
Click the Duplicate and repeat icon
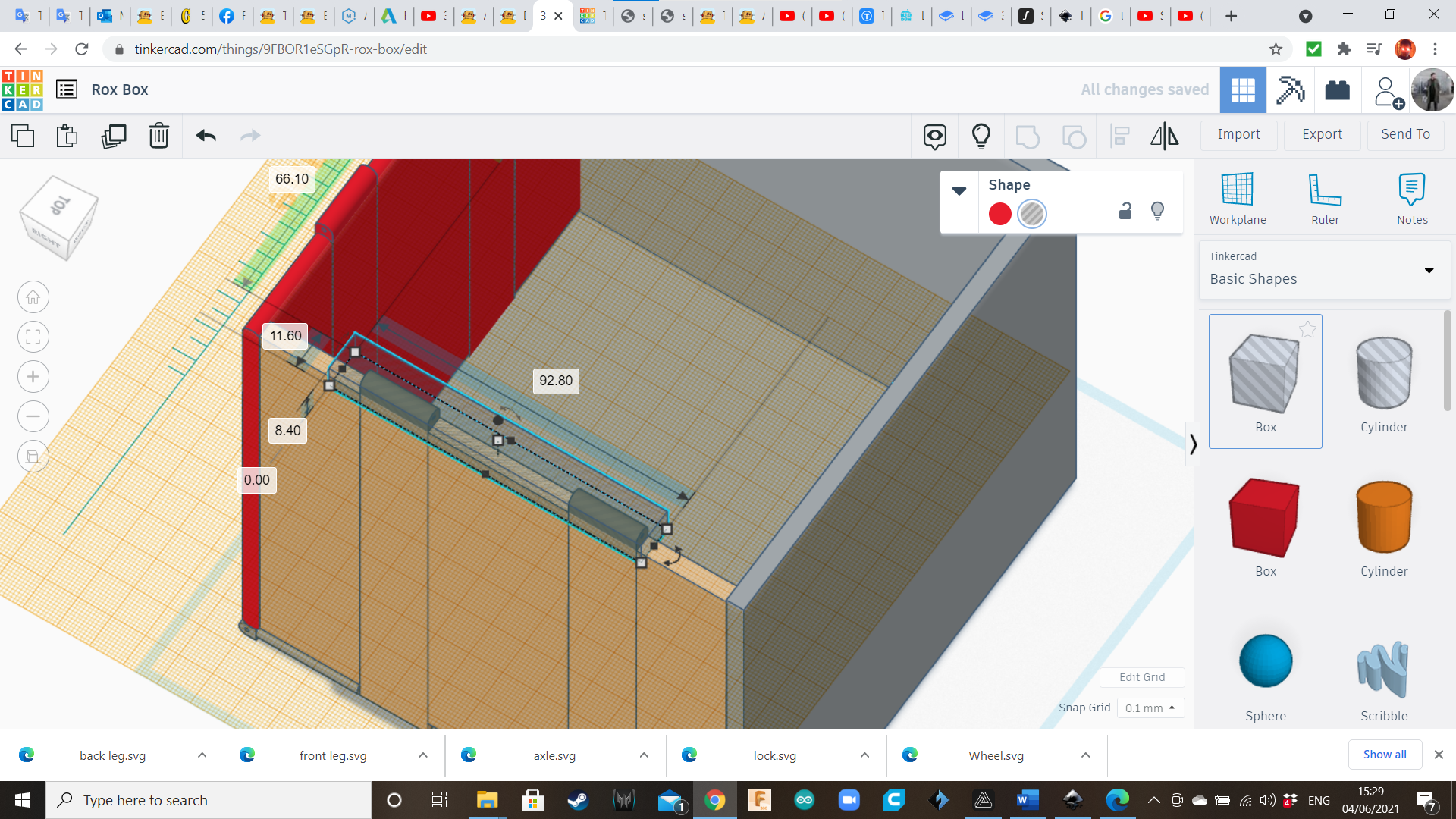pyautogui.click(x=114, y=136)
